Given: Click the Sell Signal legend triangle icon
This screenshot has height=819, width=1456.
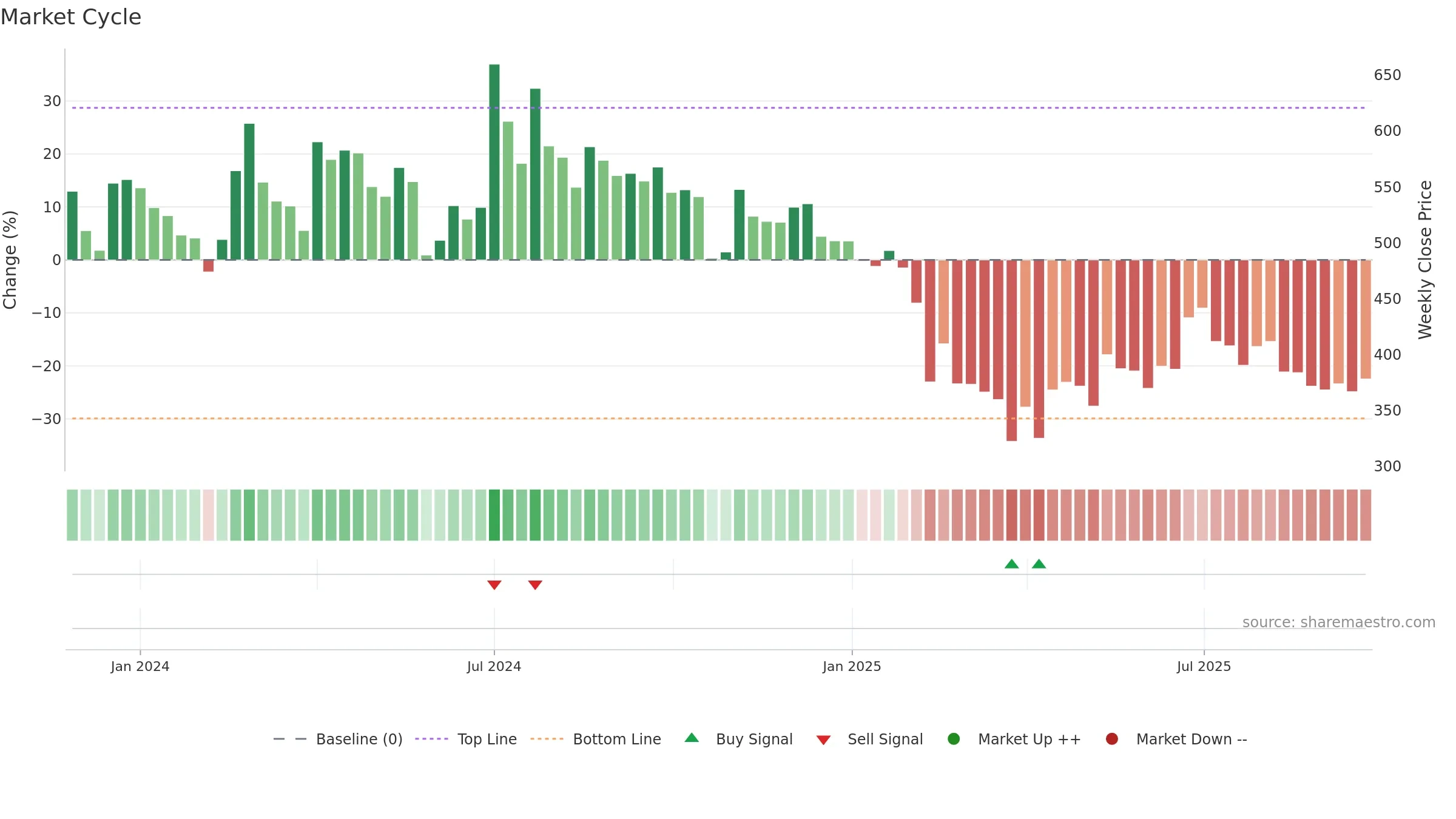Looking at the screenshot, I should point(823,740).
